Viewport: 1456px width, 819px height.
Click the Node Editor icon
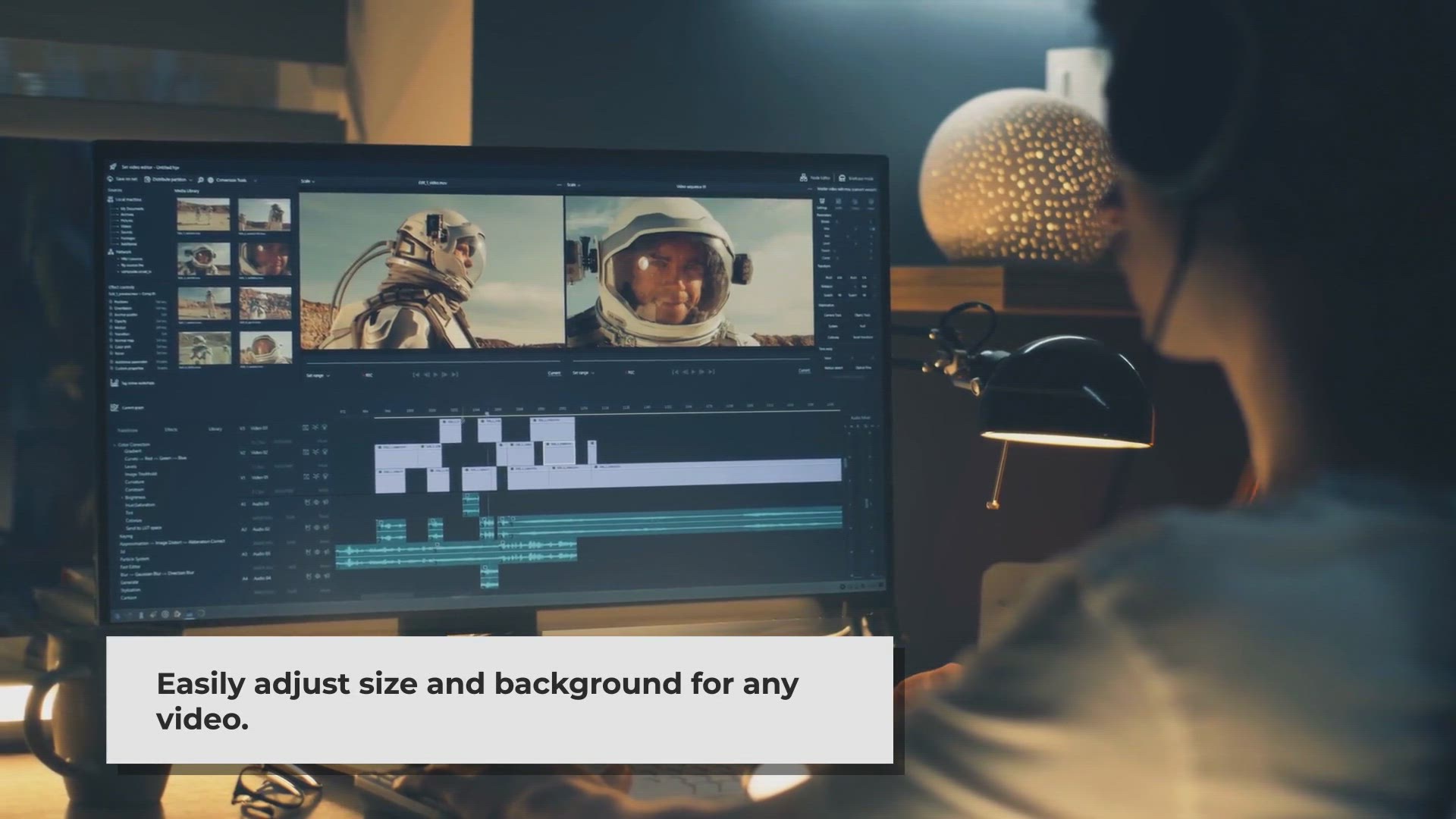click(803, 177)
